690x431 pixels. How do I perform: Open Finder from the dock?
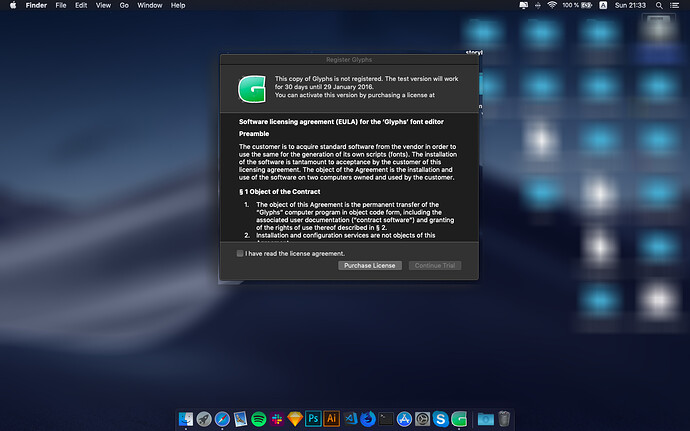[x=186, y=419]
